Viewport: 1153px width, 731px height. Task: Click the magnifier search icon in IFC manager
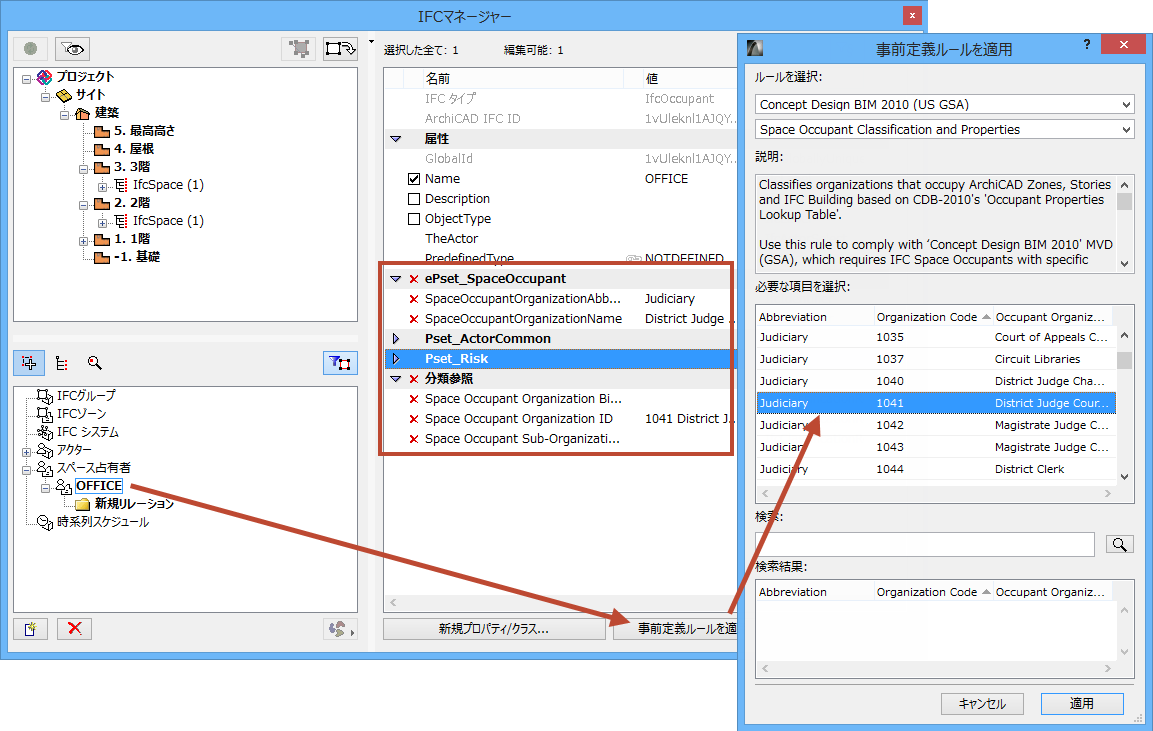pyautogui.click(x=94, y=363)
